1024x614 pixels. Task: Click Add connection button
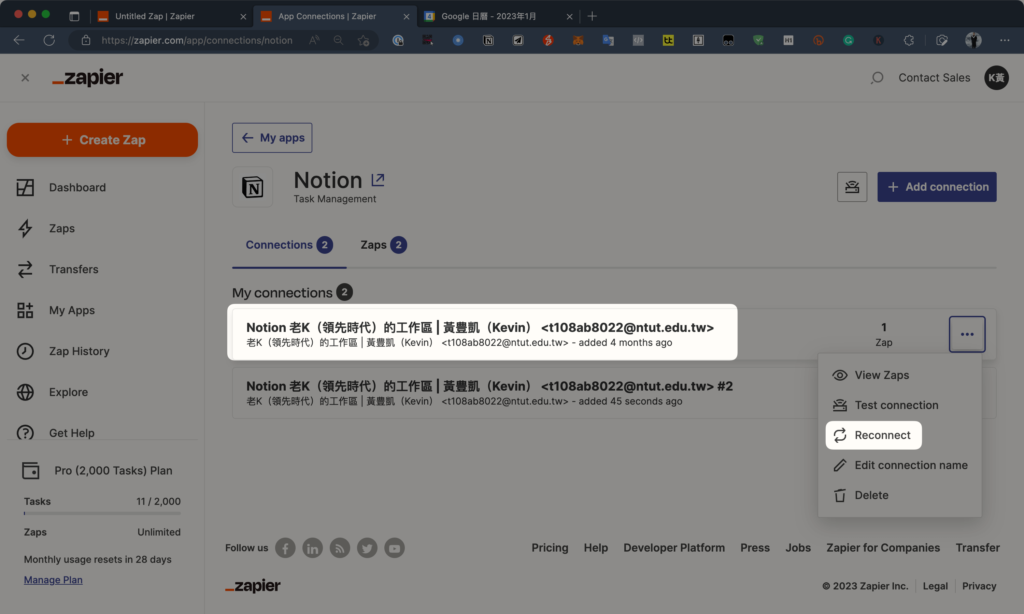point(936,187)
